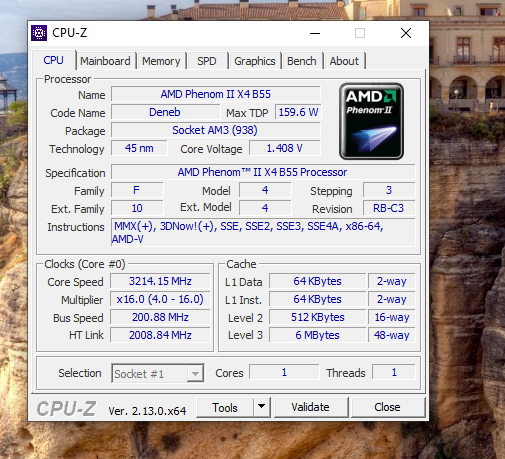505x459 pixels.
Task: Click the HT Link value '2008.84 MHz'
Action: click(x=160, y=335)
